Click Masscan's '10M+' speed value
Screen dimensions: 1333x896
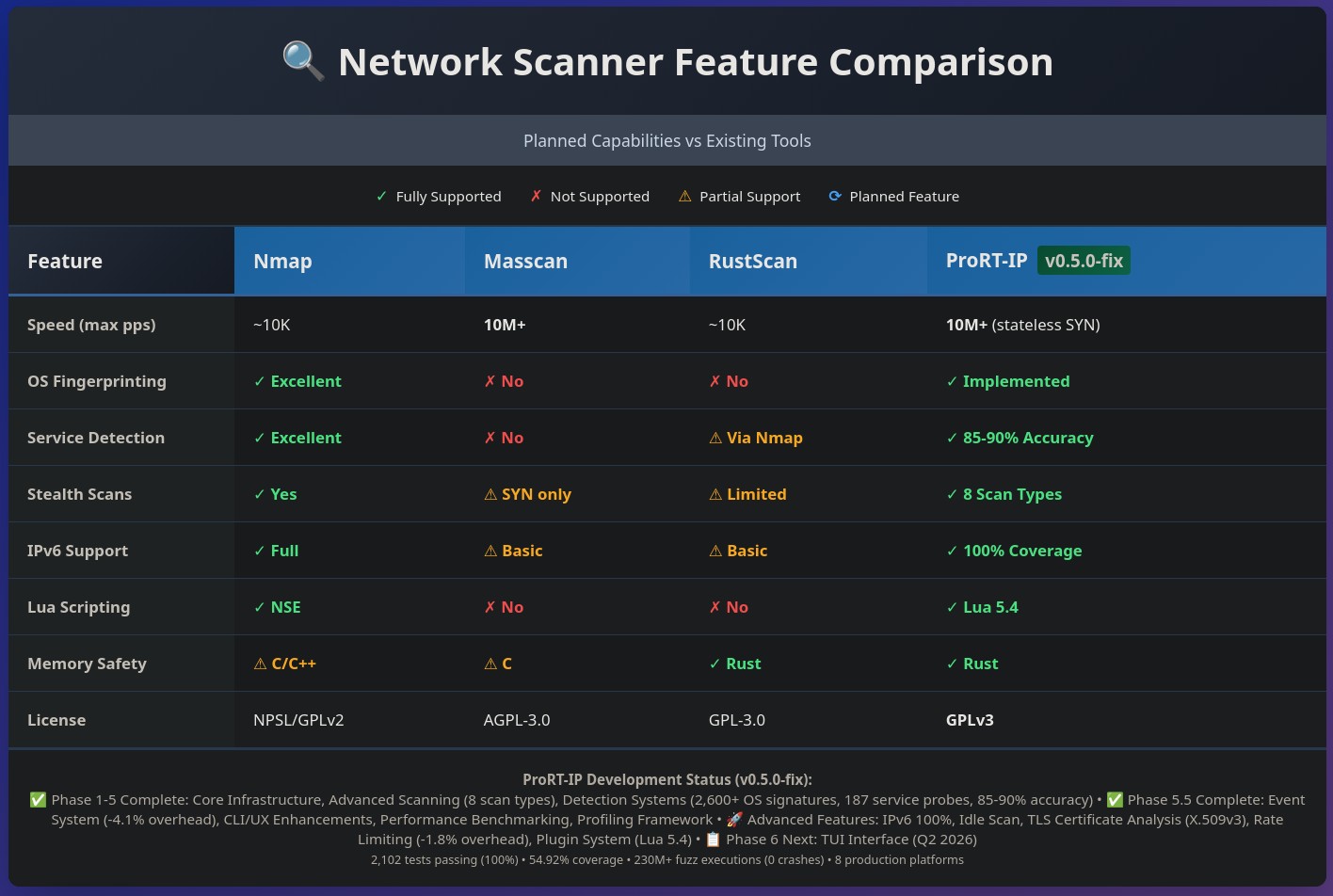point(505,325)
